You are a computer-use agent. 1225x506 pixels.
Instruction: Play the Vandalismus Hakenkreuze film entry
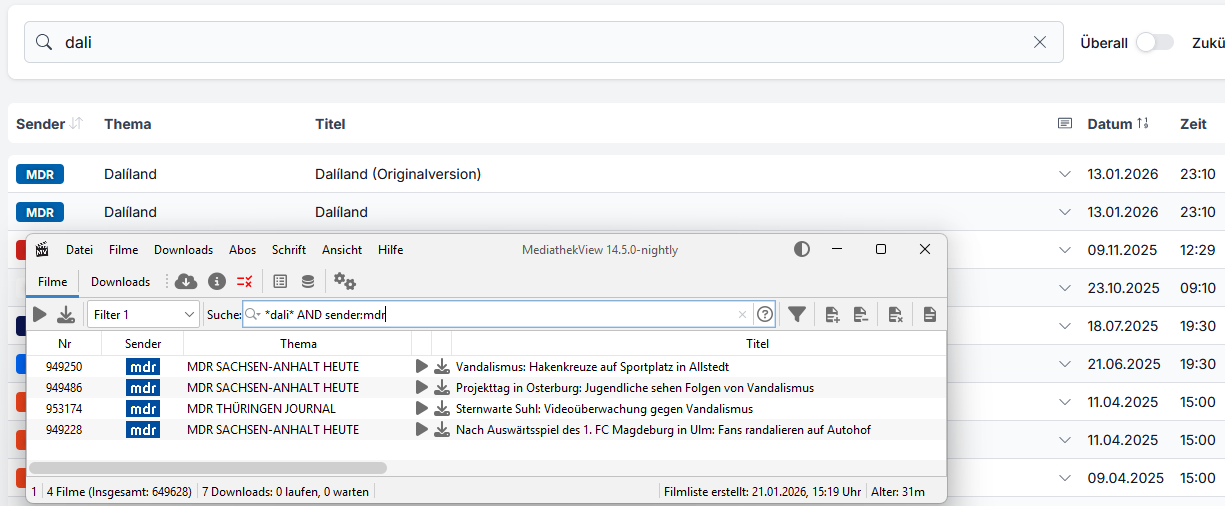tap(421, 367)
